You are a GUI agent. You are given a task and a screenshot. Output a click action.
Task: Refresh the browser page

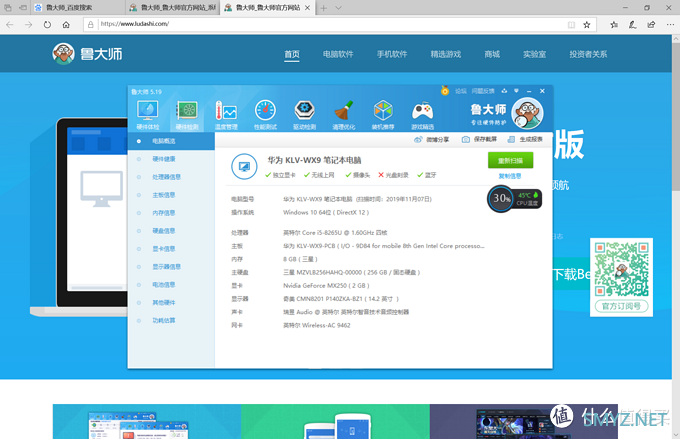47,25
